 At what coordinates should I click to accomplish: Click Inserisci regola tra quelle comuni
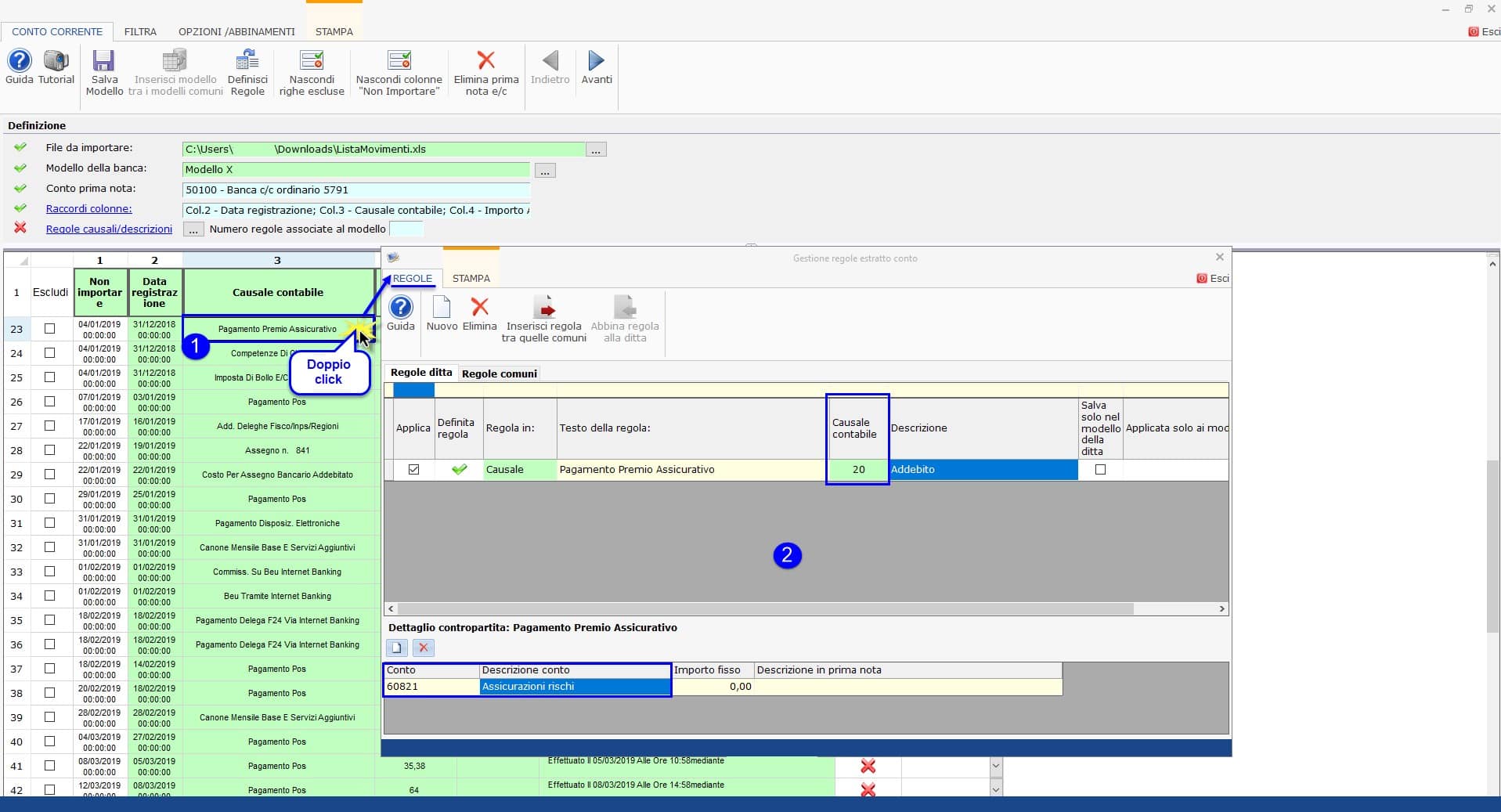tap(544, 309)
